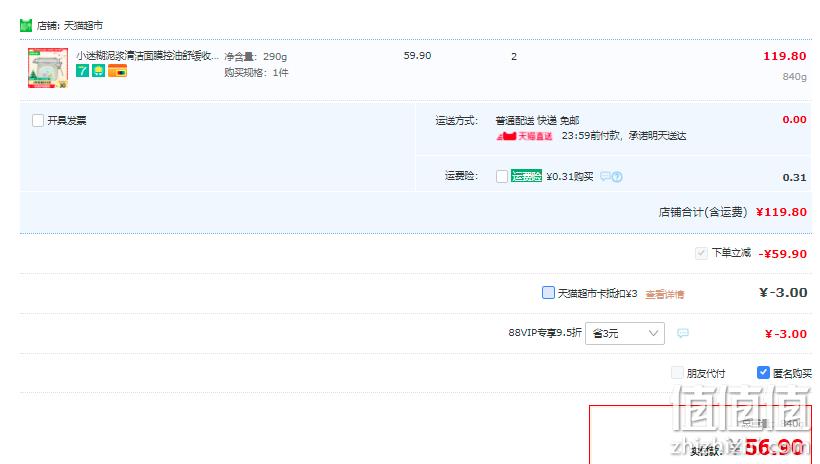The height and width of the screenshot is (464, 820).
Task: Click the 88VIP专享9.5折 label
Action: 545,333
